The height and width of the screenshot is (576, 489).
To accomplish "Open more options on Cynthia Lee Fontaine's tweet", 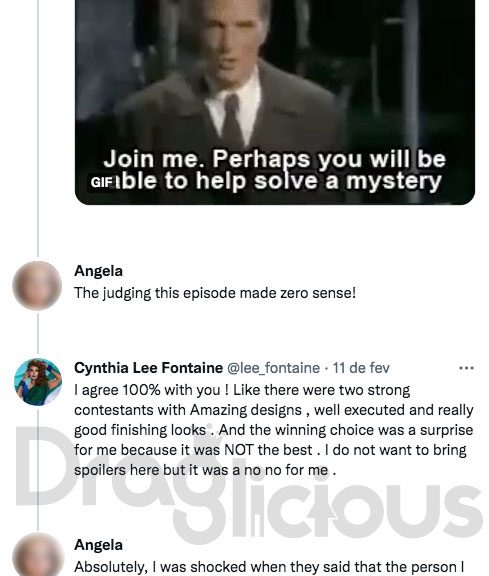I will (x=466, y=368).
